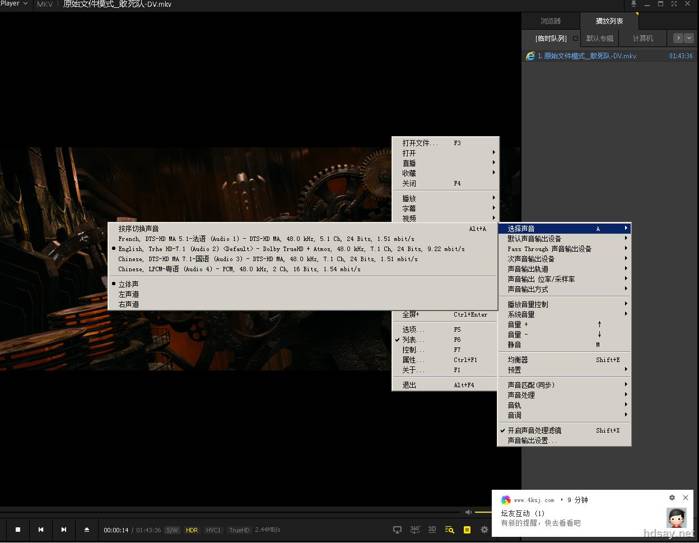The width and height of the screenshot is (699, 543).
Task: Close the 坛友互动 notification popup
Action: 686,497
